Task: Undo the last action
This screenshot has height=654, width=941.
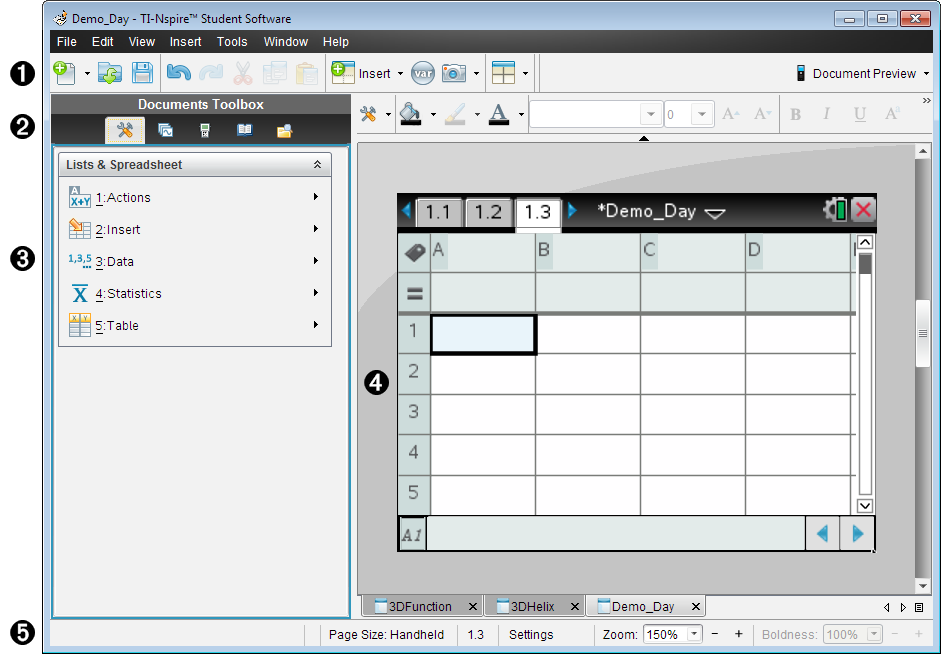Action: pos(178,72)
